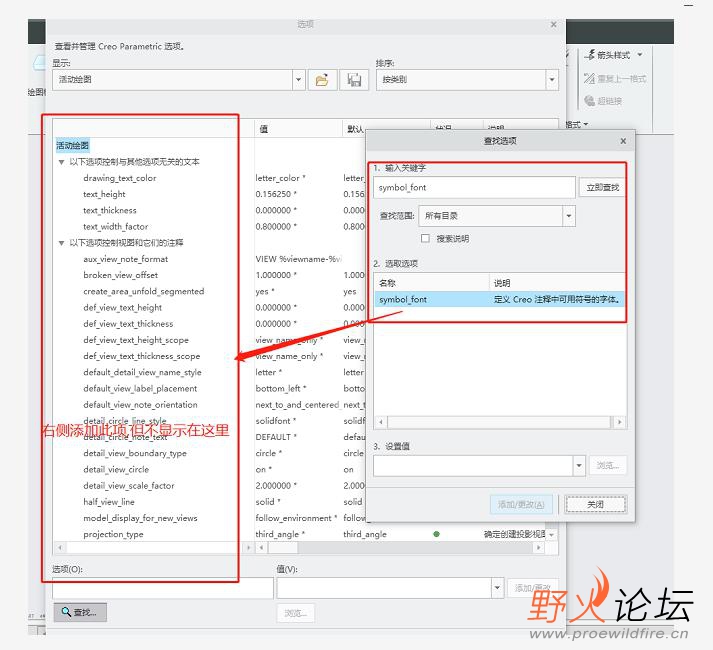Click the third_angle * value cell
This screenshot has width=713, height=650.
pyautogui.click(x=280, y=534)
